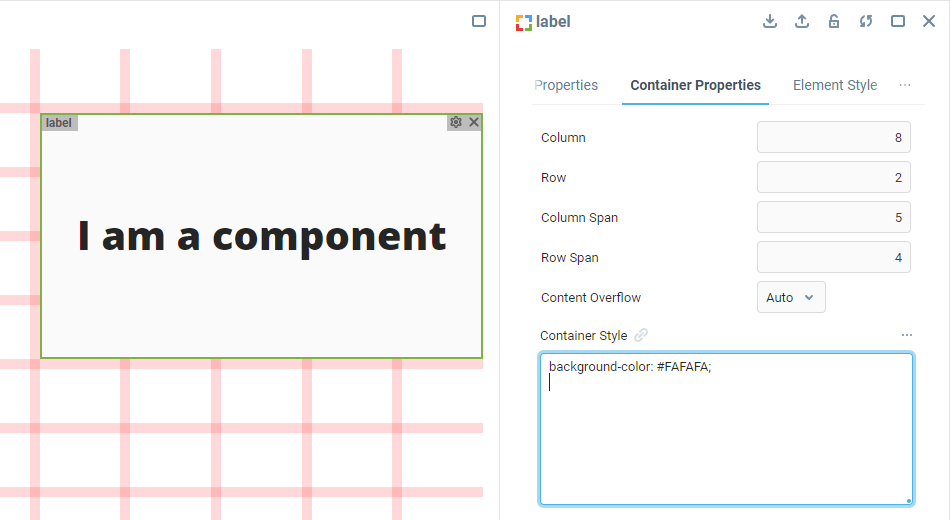Screen dimensions: 950x520
Task: Close the label properties panel
Action: pyautogui.click(x=928, y=21)
